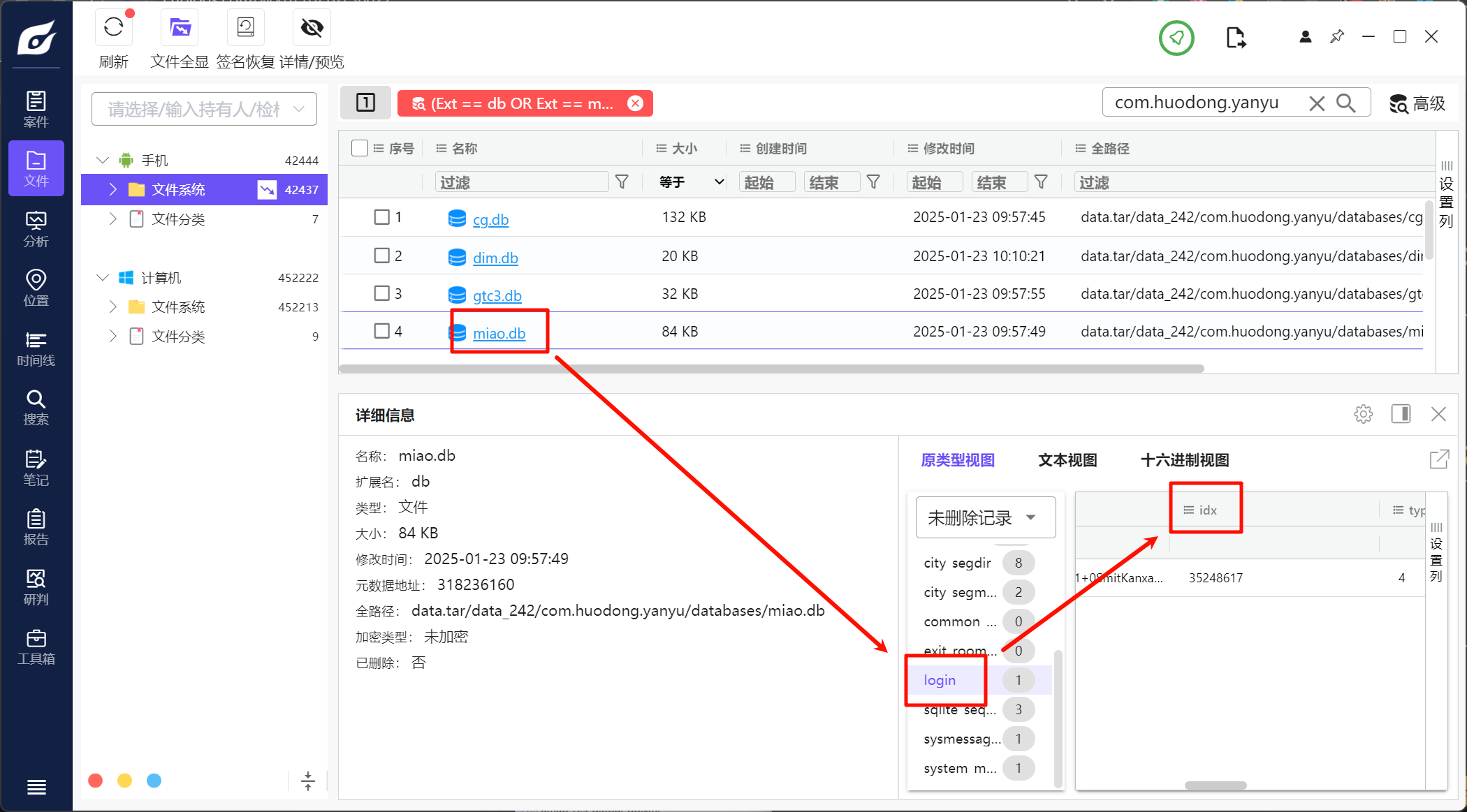Screen dimensions: 1467x812
Task: Click the yellow color dot
Action: point(124,781)
